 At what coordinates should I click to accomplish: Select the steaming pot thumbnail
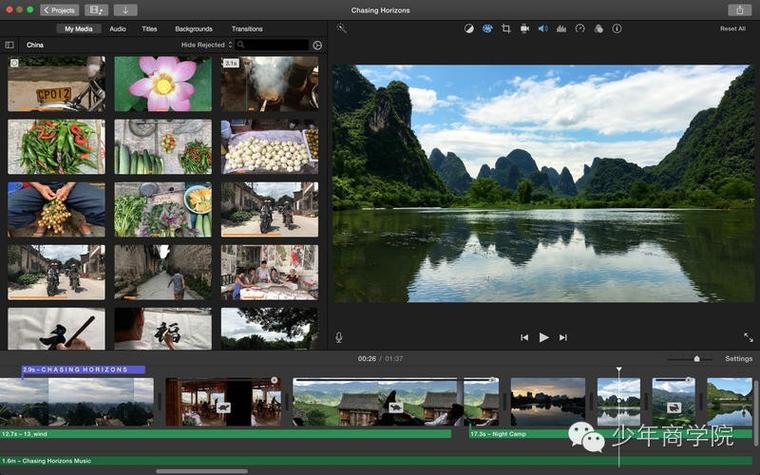(269, 84)
